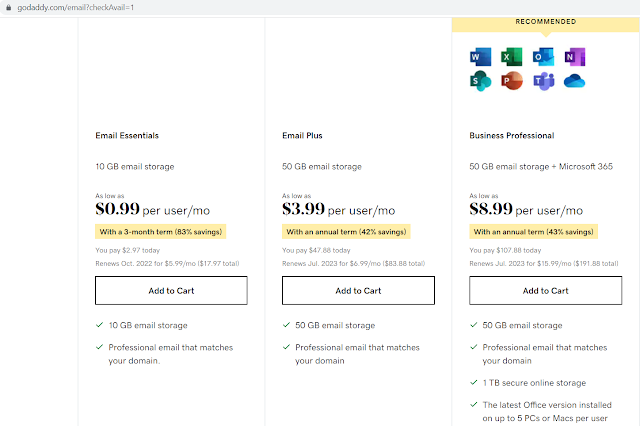Click the 42% savings annual term badge
The height and width of the screenshot is (426, 640).
pos(345,232)
